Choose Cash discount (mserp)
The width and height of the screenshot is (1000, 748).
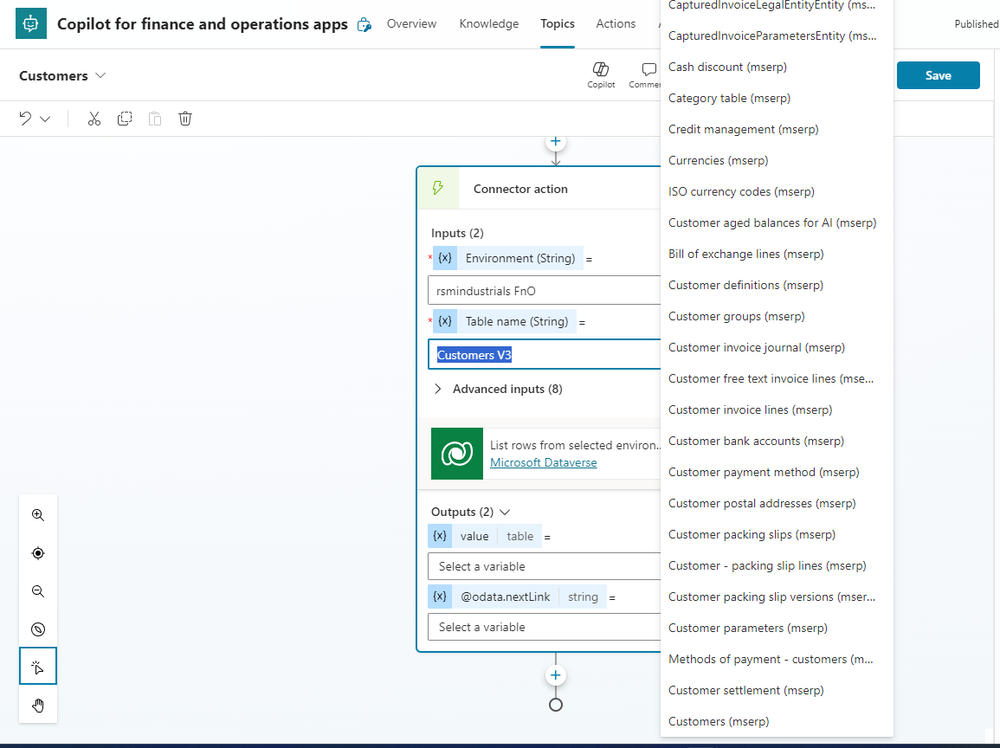[777, 67]
